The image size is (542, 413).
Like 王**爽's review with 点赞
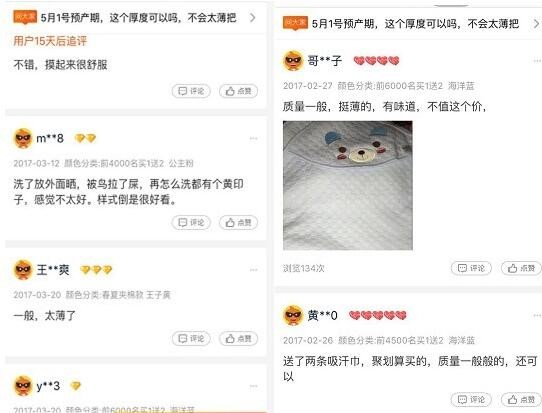(x=238, y=339)
